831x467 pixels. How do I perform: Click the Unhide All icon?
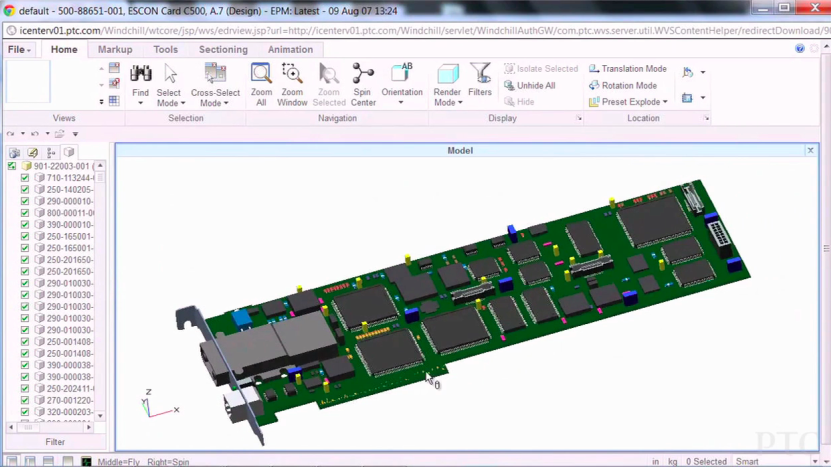coord(509,85)
